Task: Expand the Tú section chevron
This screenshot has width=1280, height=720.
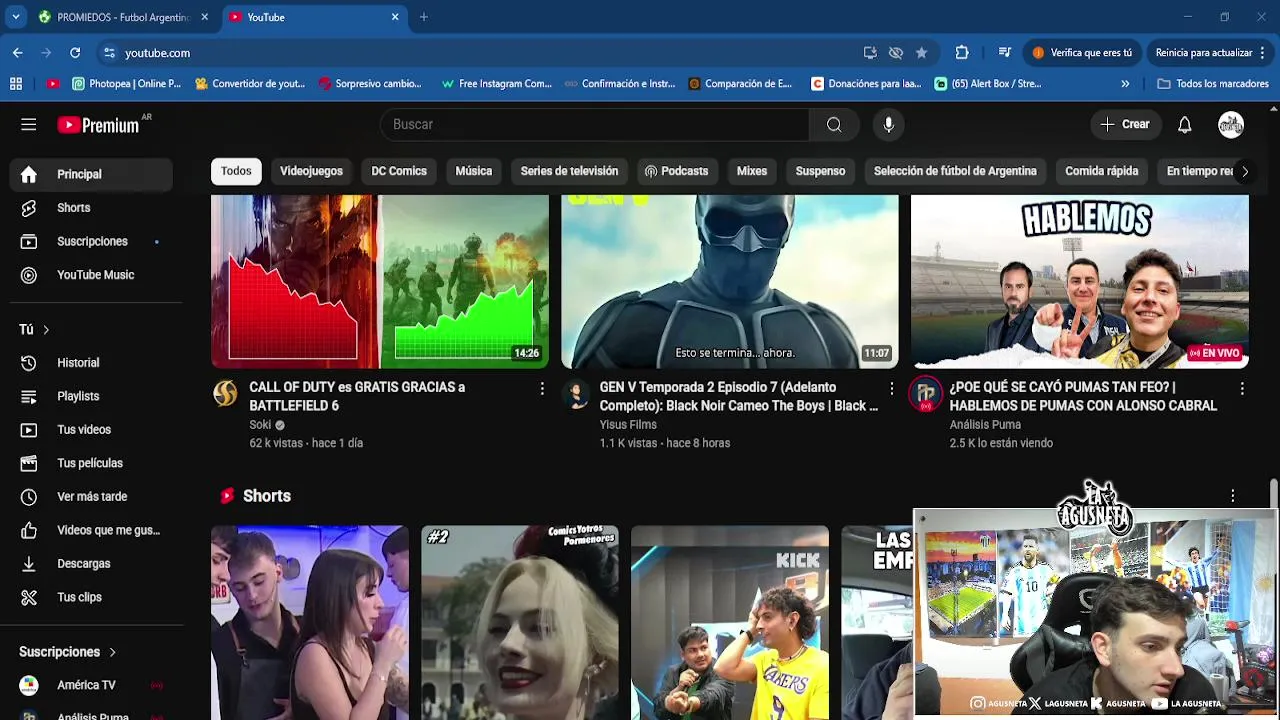Action: click(46, 330)
